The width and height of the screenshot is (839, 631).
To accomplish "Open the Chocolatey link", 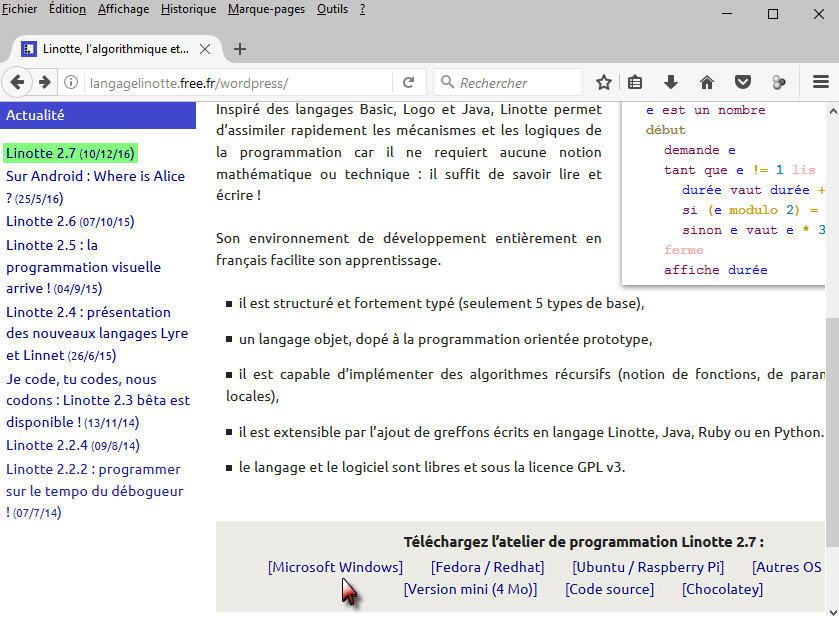I will click(x=722, y=589).
